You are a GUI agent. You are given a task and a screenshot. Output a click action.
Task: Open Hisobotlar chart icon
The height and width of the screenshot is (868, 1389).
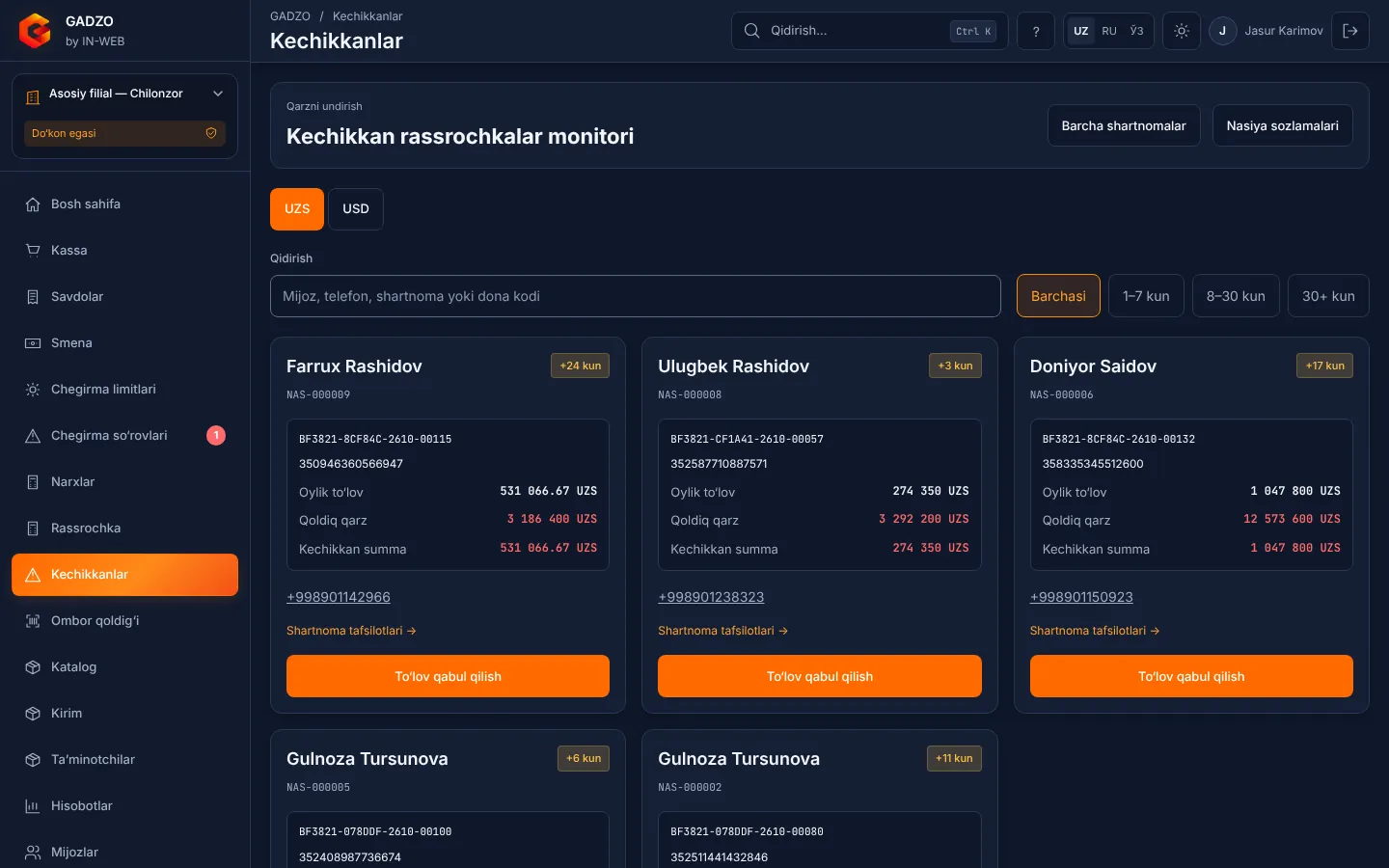point(33,806)
